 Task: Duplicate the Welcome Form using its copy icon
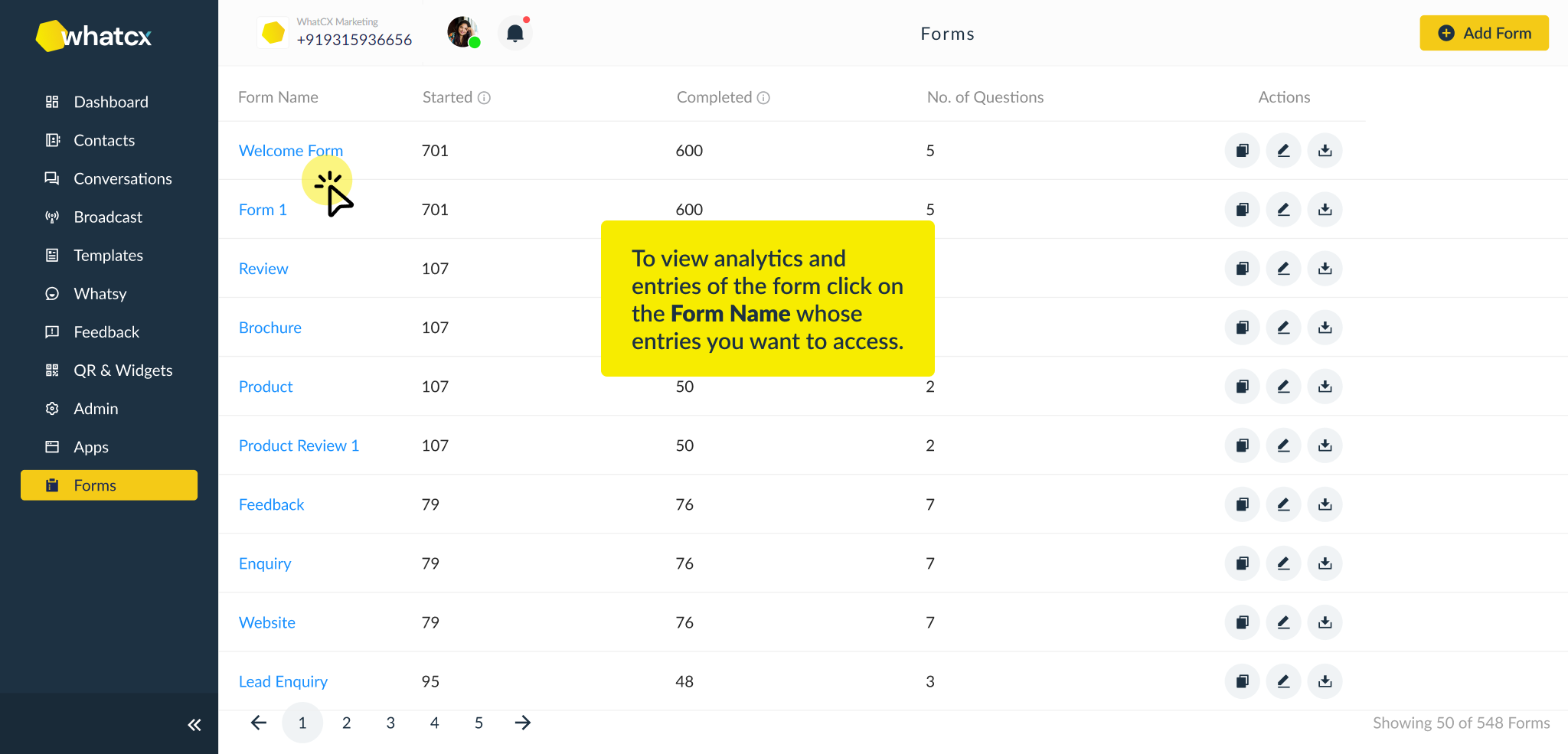click(1242, 150)
